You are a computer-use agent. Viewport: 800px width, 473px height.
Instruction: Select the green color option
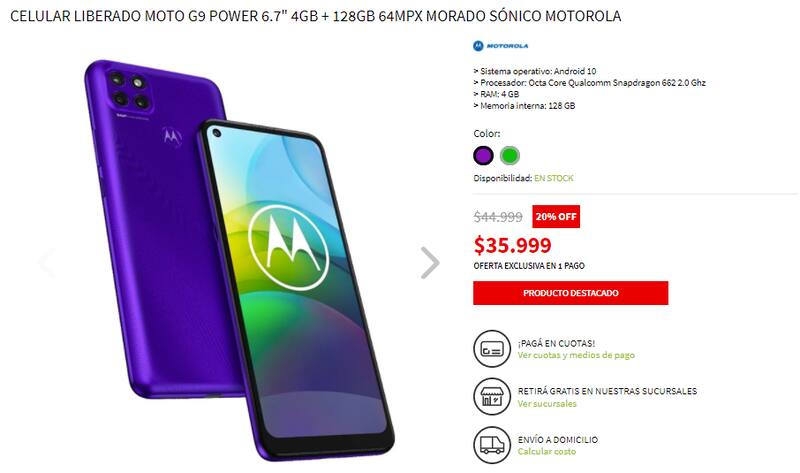pos(510,156)
